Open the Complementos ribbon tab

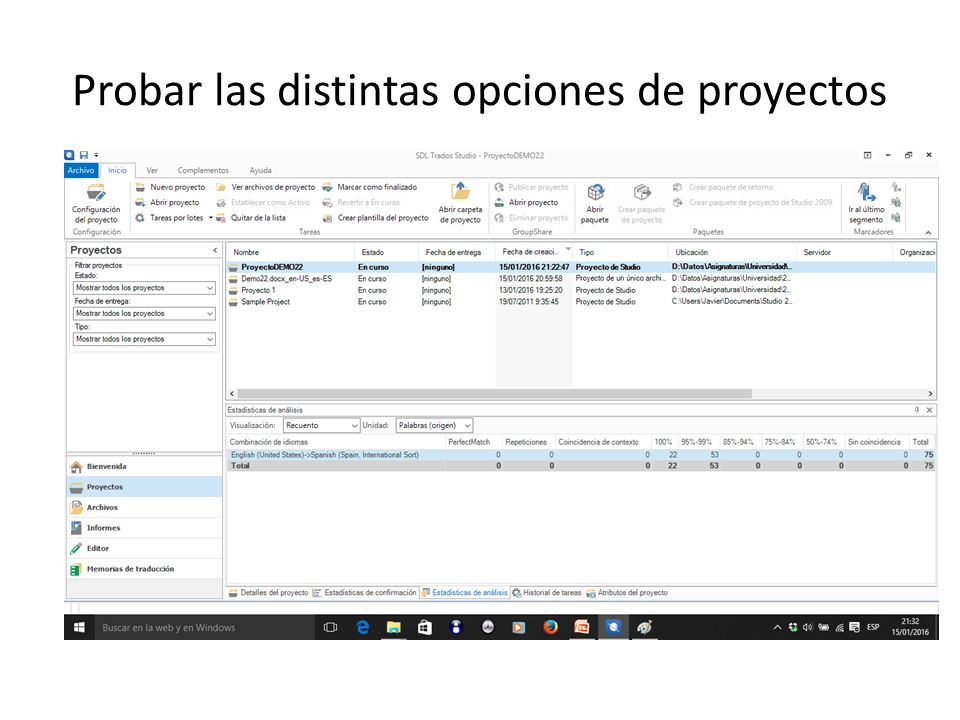point(203,171)
